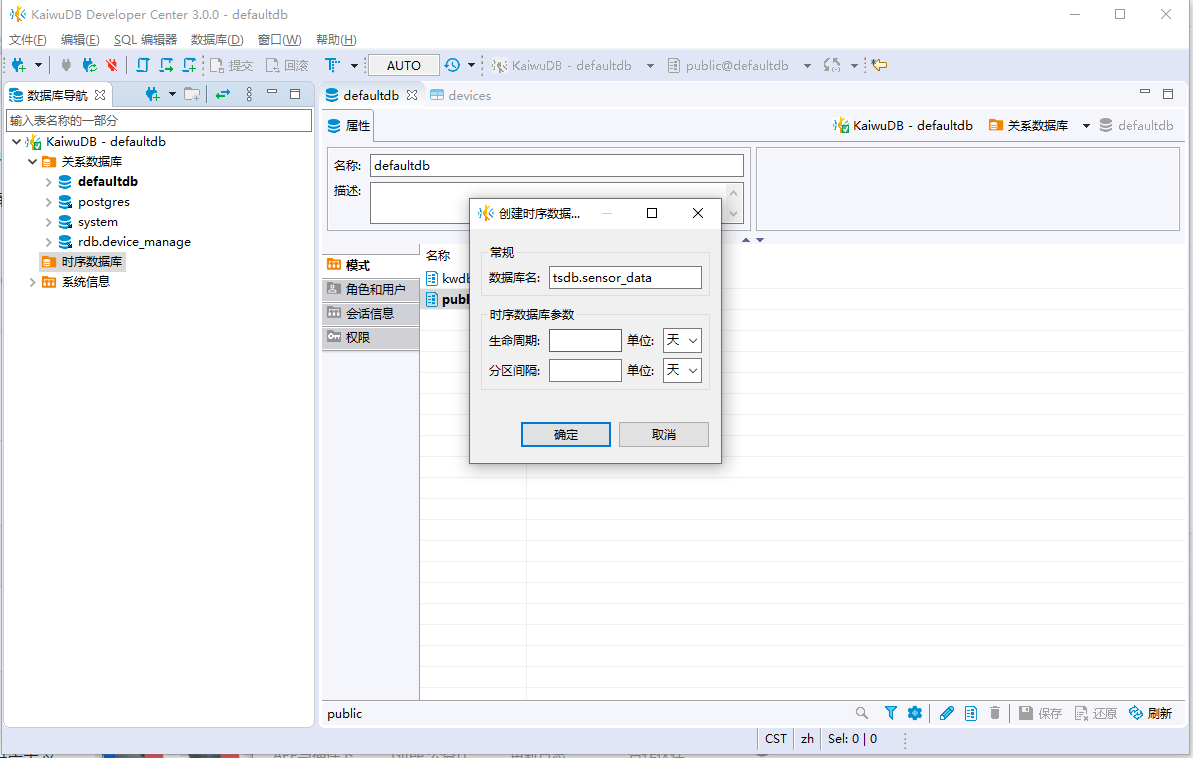Click 取消 button in dialog
This screenshot has width=1193, height=758.
pos(663,435)
